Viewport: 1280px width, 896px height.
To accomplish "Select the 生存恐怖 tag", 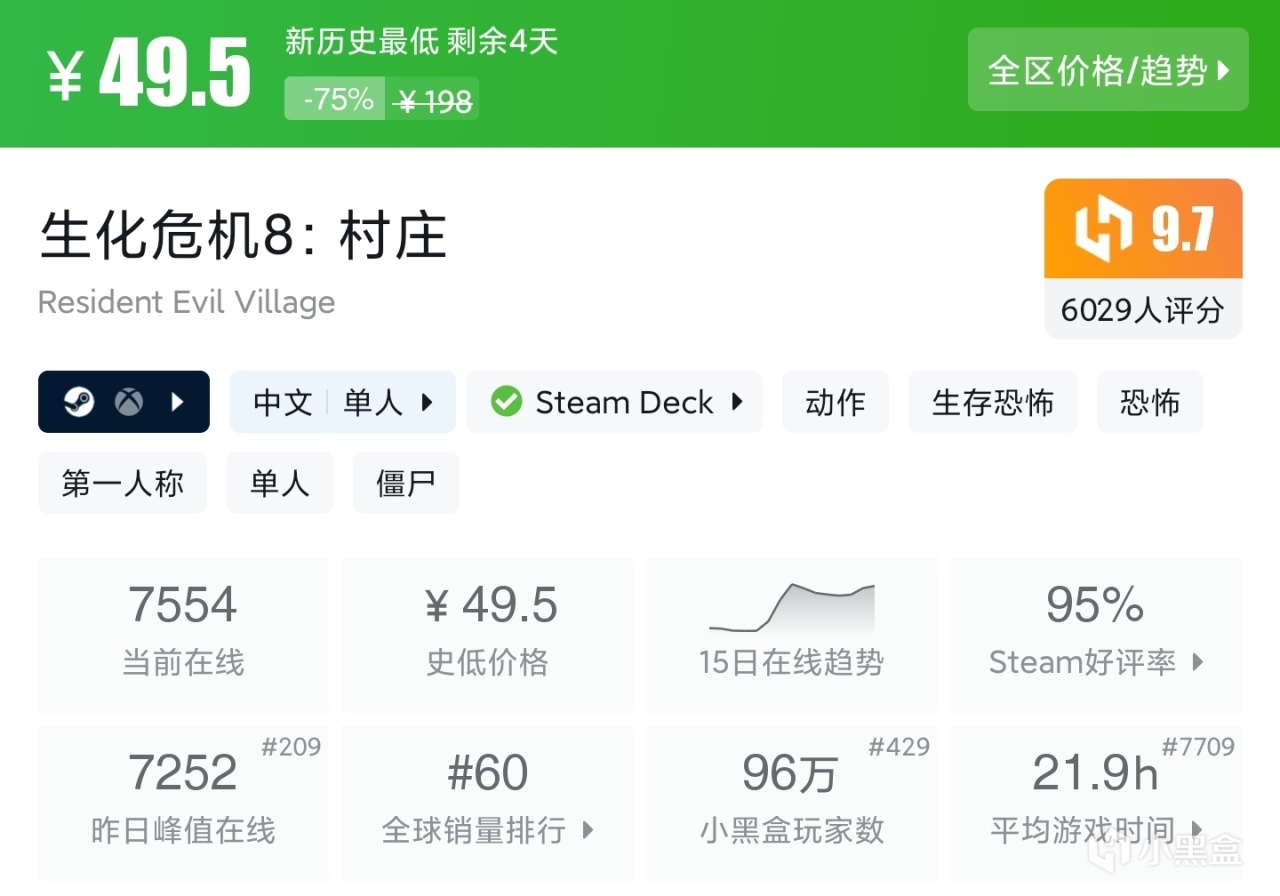I will tap(992, 402).
